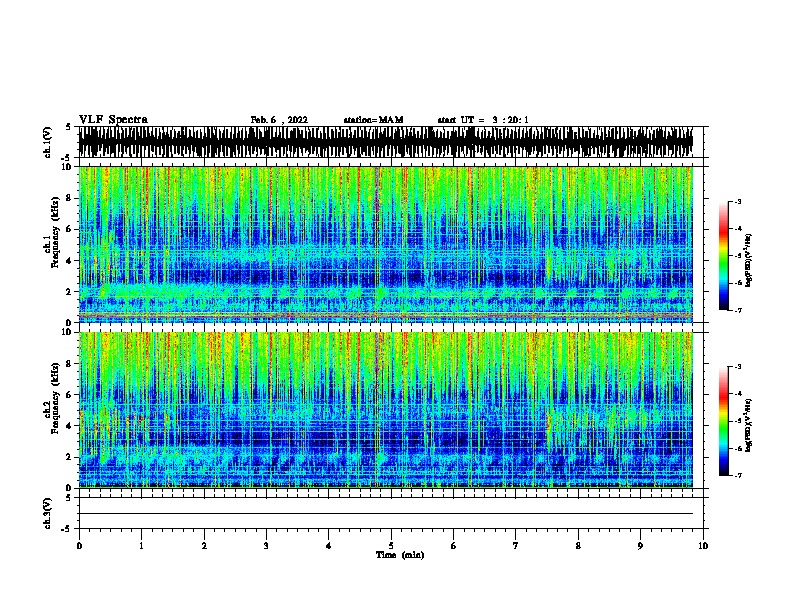
Task: Click the ch.2 "Frequency (kHz)" axis label
Action: (55, 398)
